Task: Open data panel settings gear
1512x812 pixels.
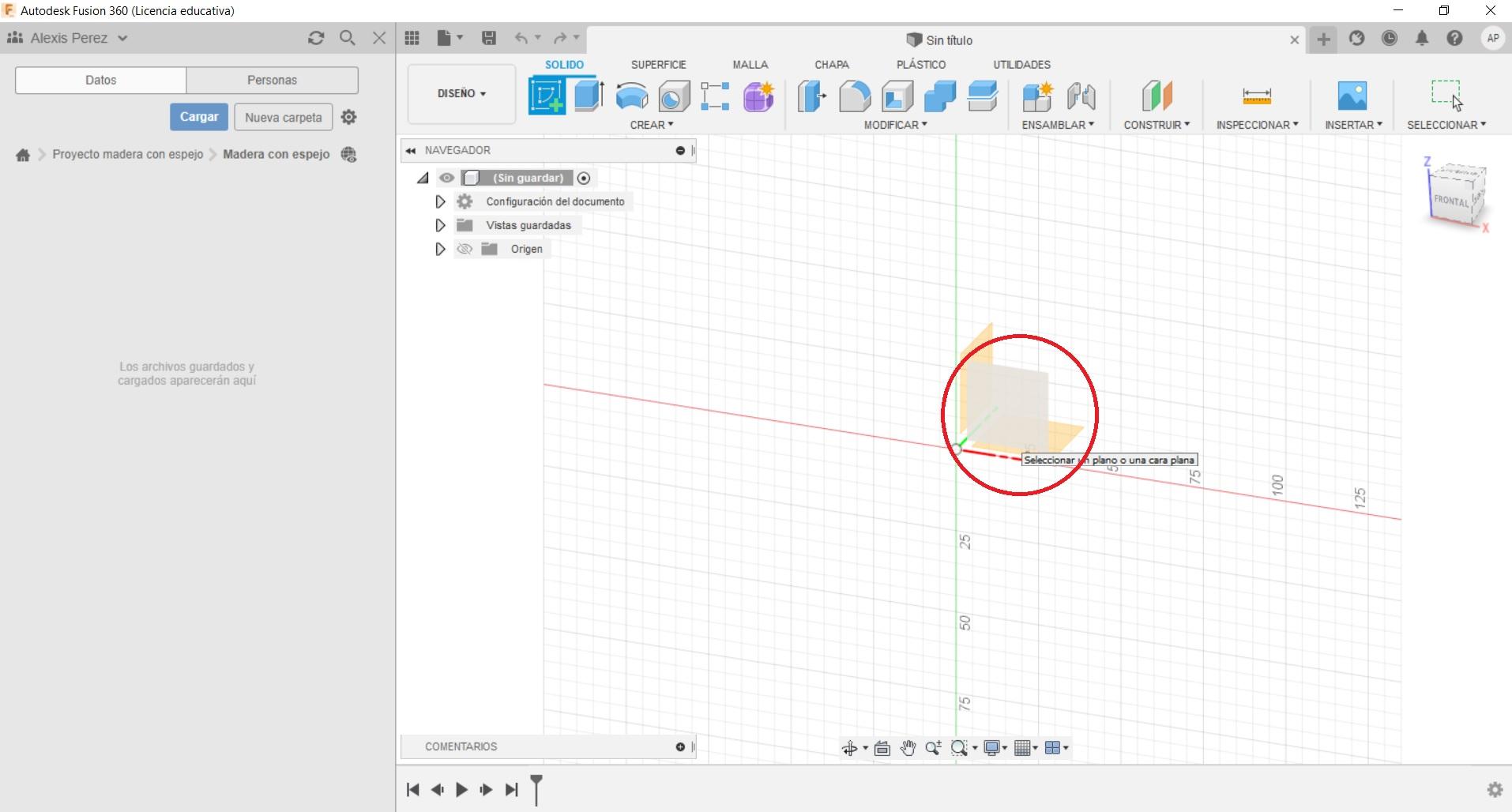Action: (348, 117)
